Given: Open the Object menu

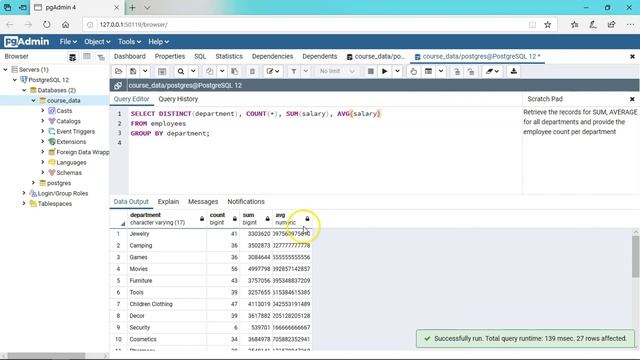Looking at the screenshot, I should pos(97,42).
